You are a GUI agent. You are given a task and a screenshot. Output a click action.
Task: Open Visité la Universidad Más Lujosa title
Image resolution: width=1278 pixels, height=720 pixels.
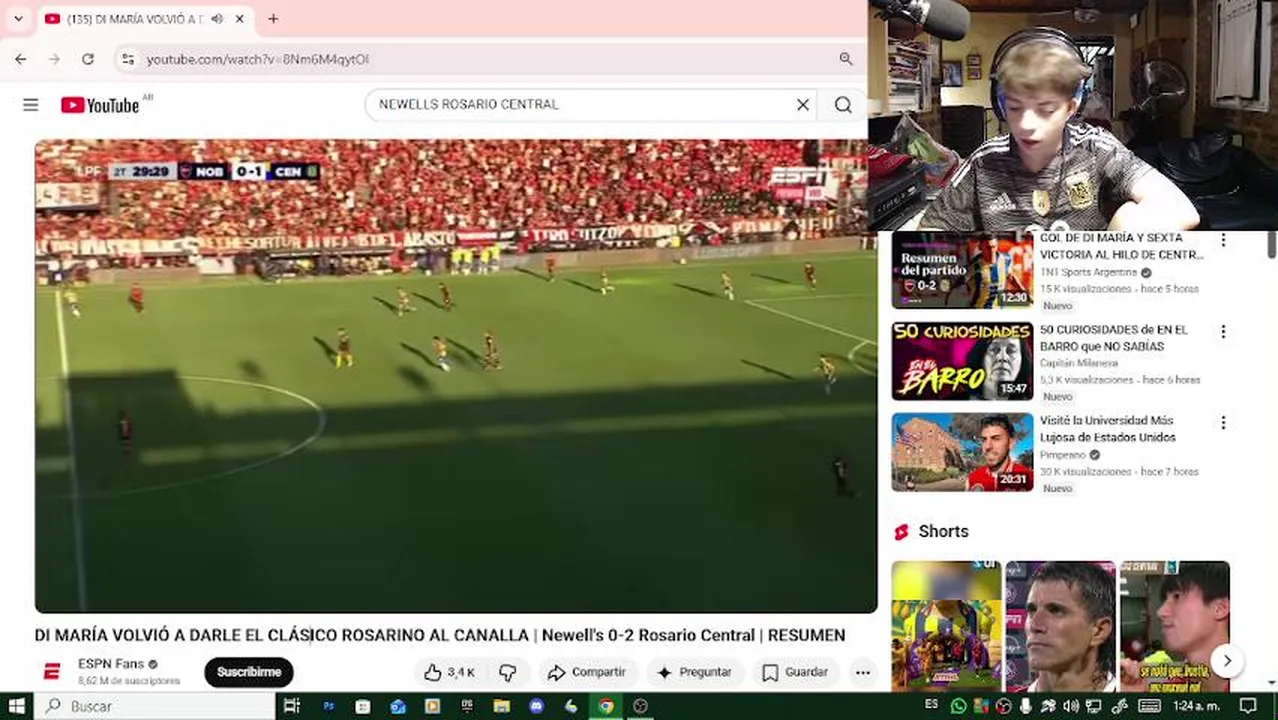coord(1108,429)
